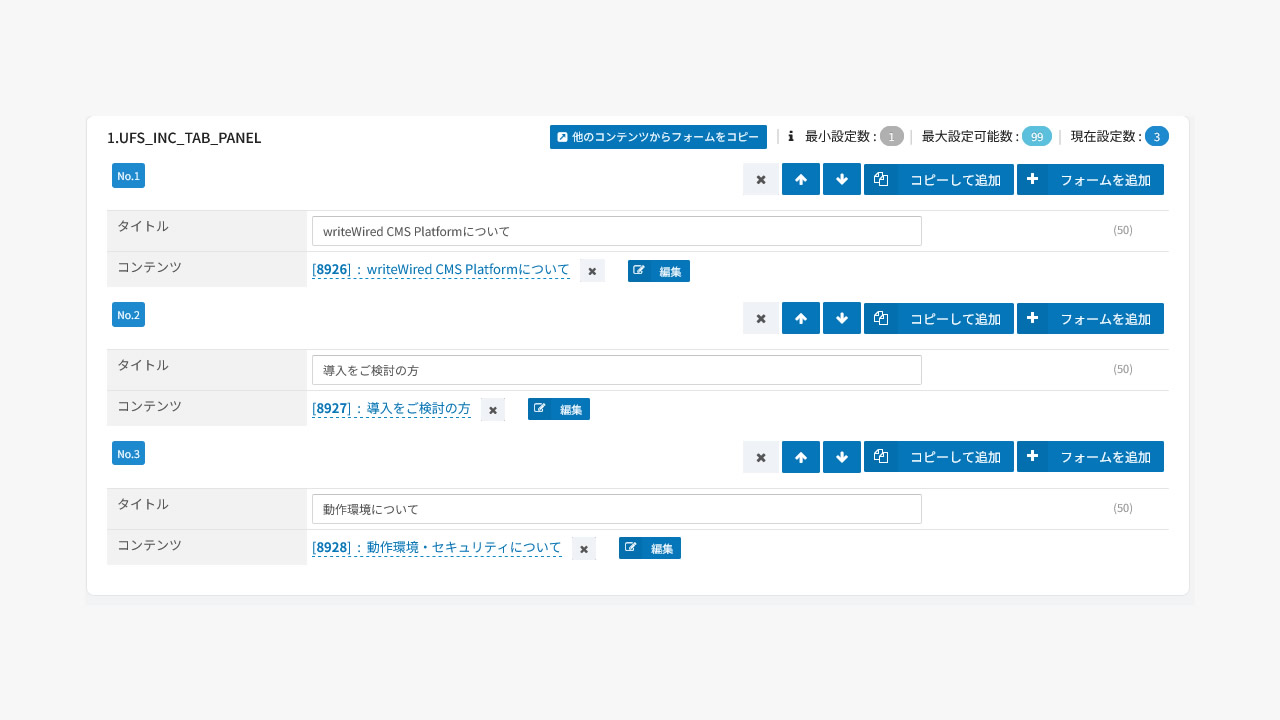Remove linked content 8928 with X icon
The image size is (1280, 720).
(584, 549)
